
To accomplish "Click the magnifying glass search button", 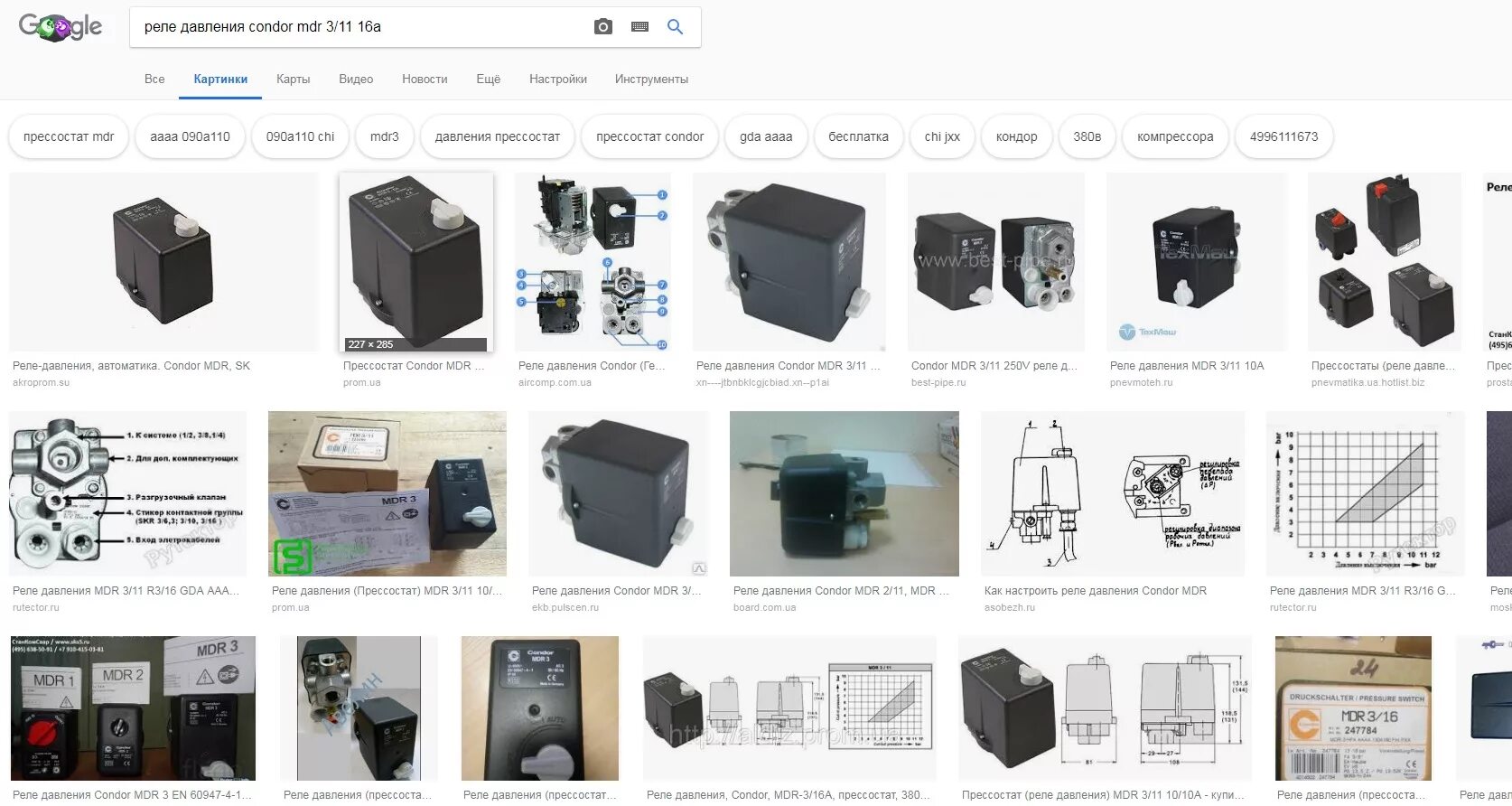I will pos(675,27).
